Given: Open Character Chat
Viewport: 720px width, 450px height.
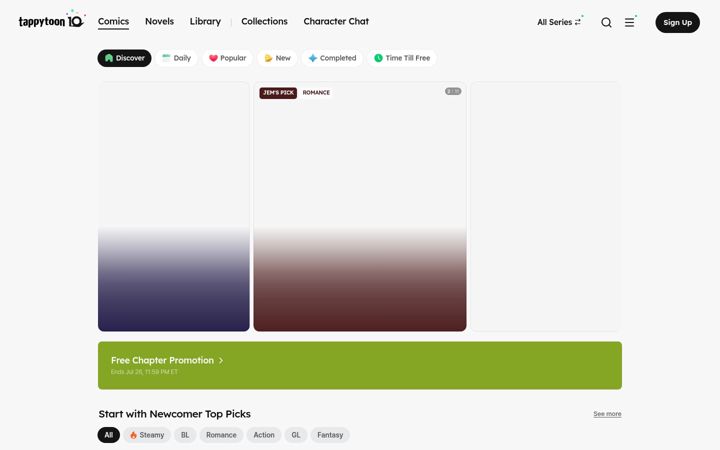Looking at the screenshot, I should (x=336, y=22).
